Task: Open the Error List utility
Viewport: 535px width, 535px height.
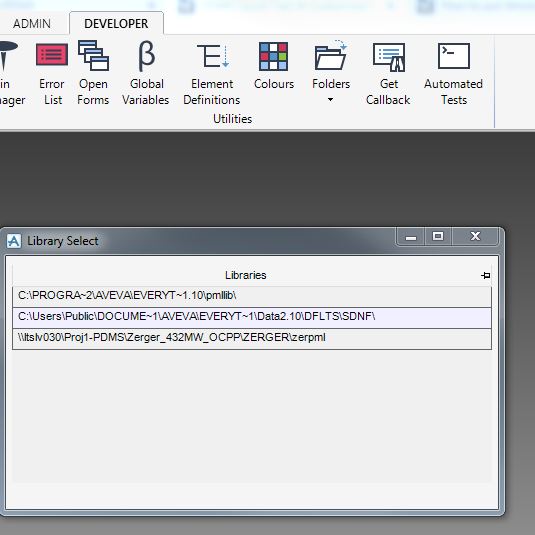Action: pyautogui.click(x=52, y=73)
